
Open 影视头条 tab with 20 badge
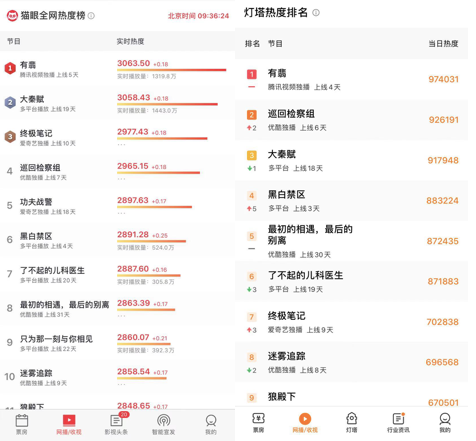tap(116, 424)
